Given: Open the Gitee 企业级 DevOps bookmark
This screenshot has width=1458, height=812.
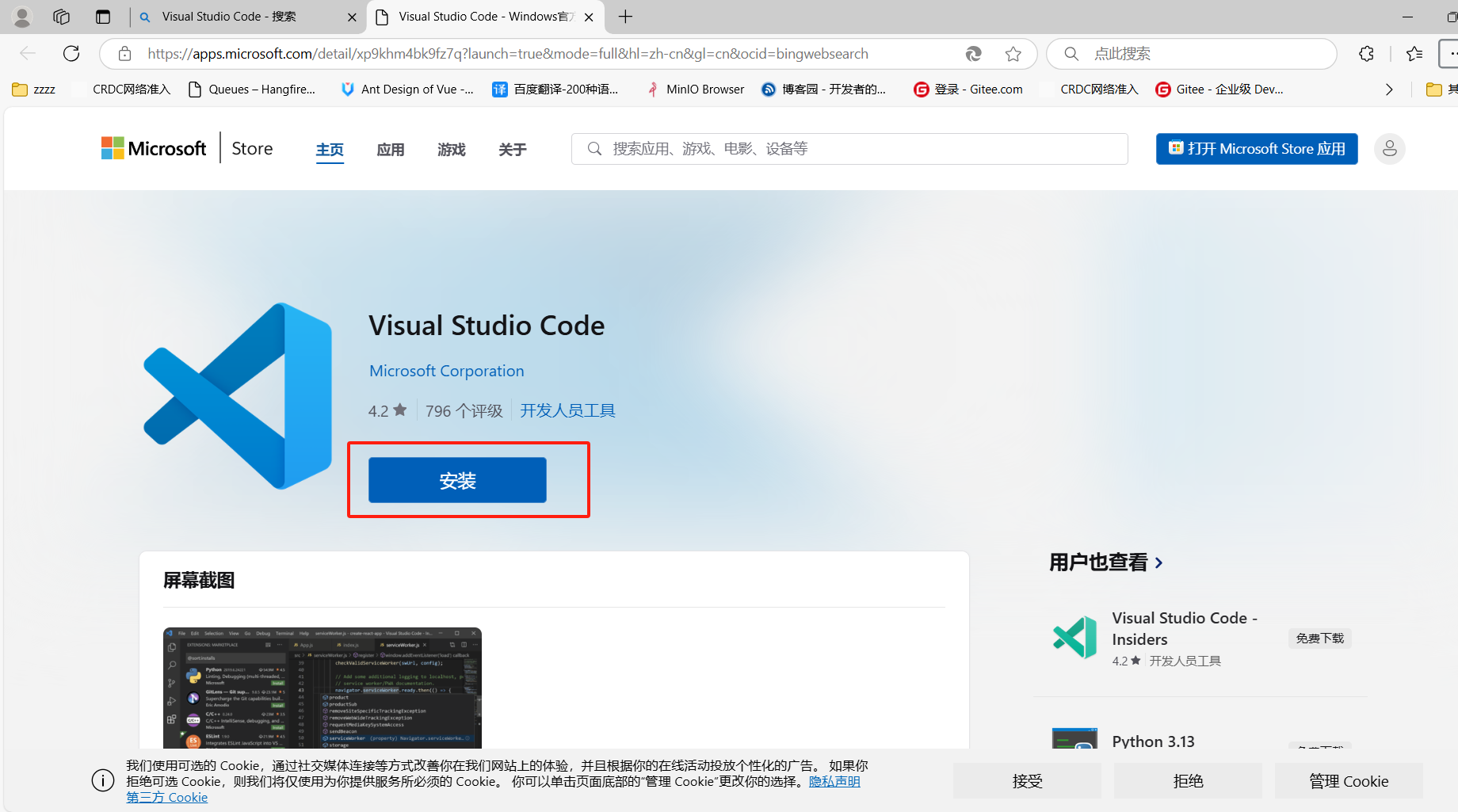Looking at the screenshot, I should click(1219, 90).
